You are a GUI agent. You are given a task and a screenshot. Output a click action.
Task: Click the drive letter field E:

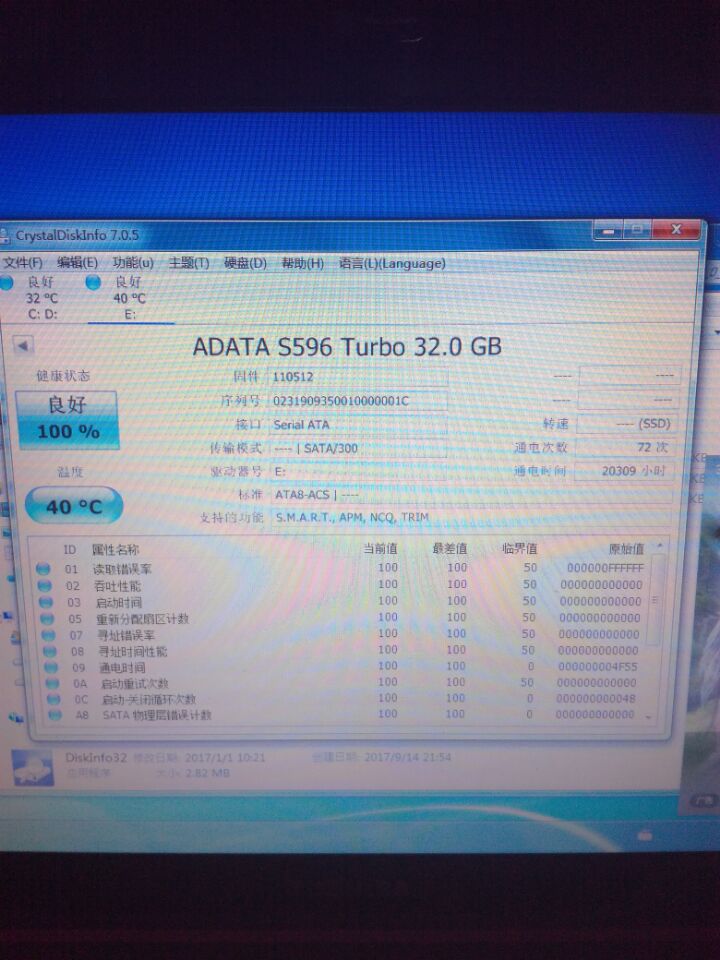pos(358,471)
